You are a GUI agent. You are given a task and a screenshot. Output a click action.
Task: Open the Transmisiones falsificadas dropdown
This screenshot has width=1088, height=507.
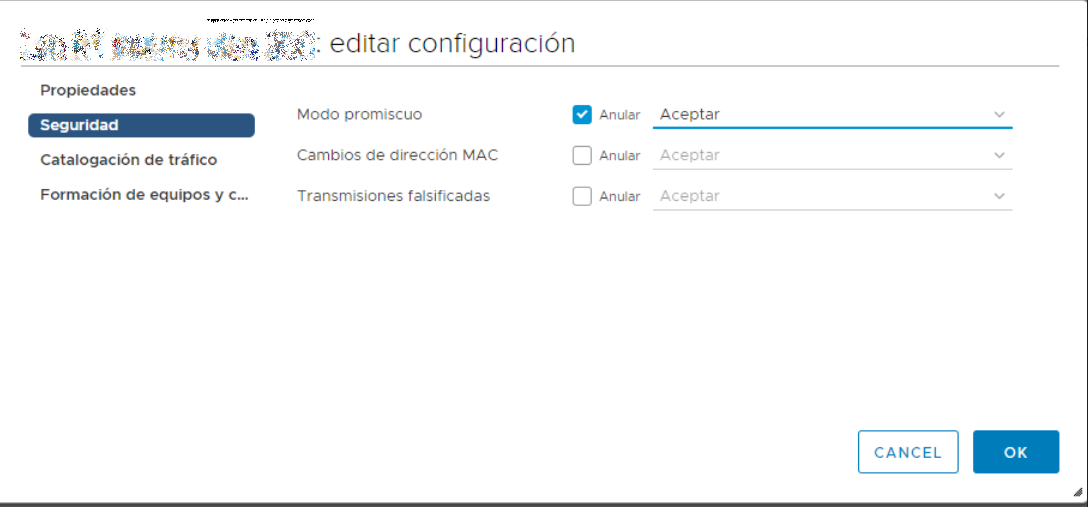click(820, 196)
